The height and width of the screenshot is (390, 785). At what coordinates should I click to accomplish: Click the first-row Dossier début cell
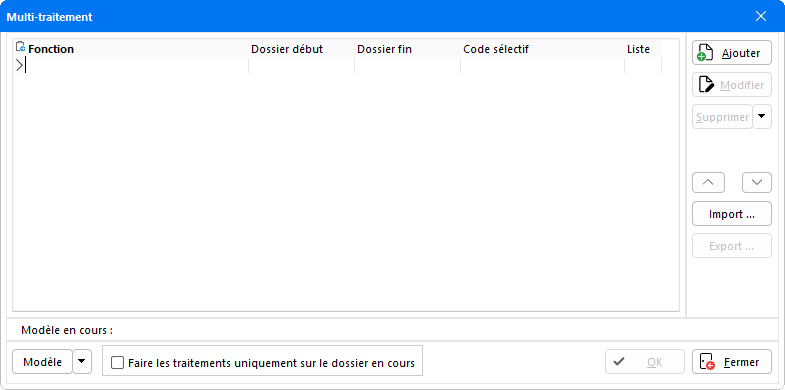[301, 65]
